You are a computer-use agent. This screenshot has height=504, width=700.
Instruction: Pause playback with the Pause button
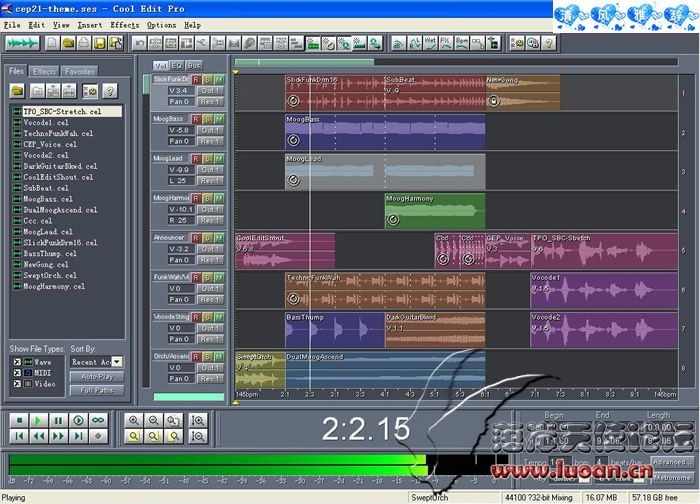[58, 420]
